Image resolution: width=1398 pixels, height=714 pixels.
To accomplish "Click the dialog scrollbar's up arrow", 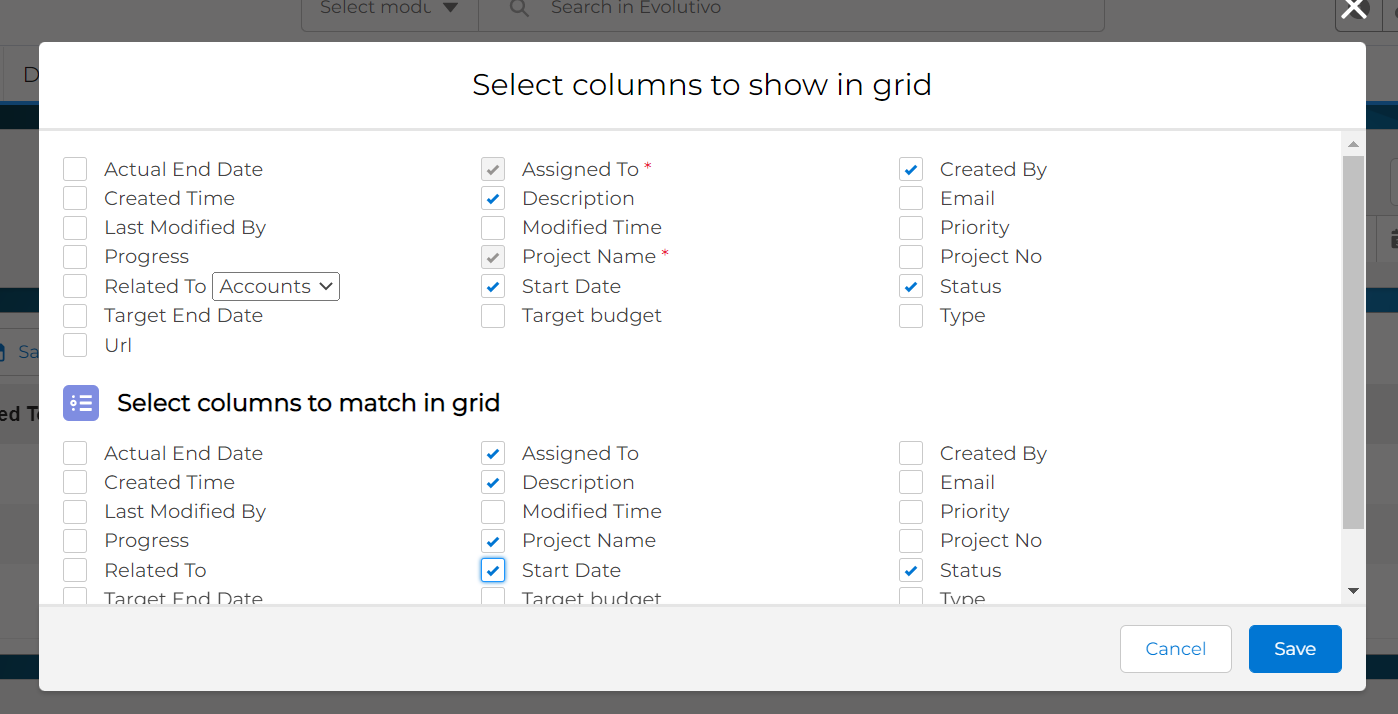I will click(1353, 145).
